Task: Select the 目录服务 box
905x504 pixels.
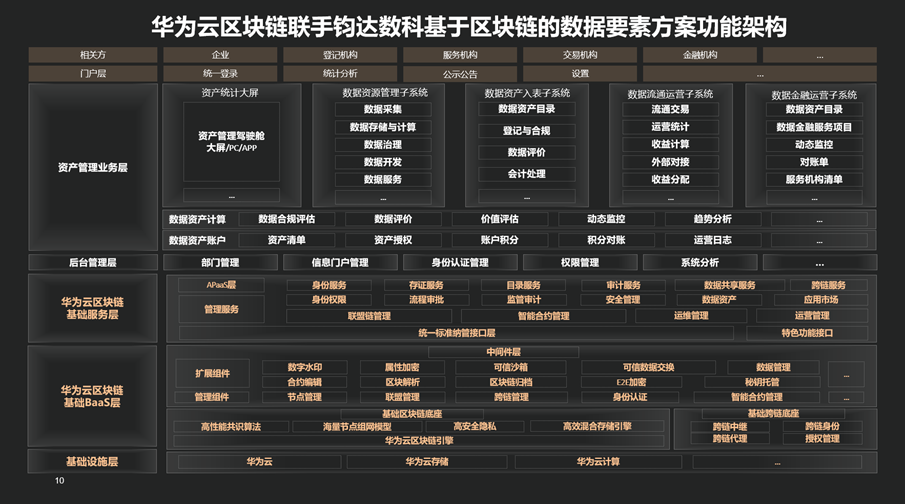Action: (524, 285)
